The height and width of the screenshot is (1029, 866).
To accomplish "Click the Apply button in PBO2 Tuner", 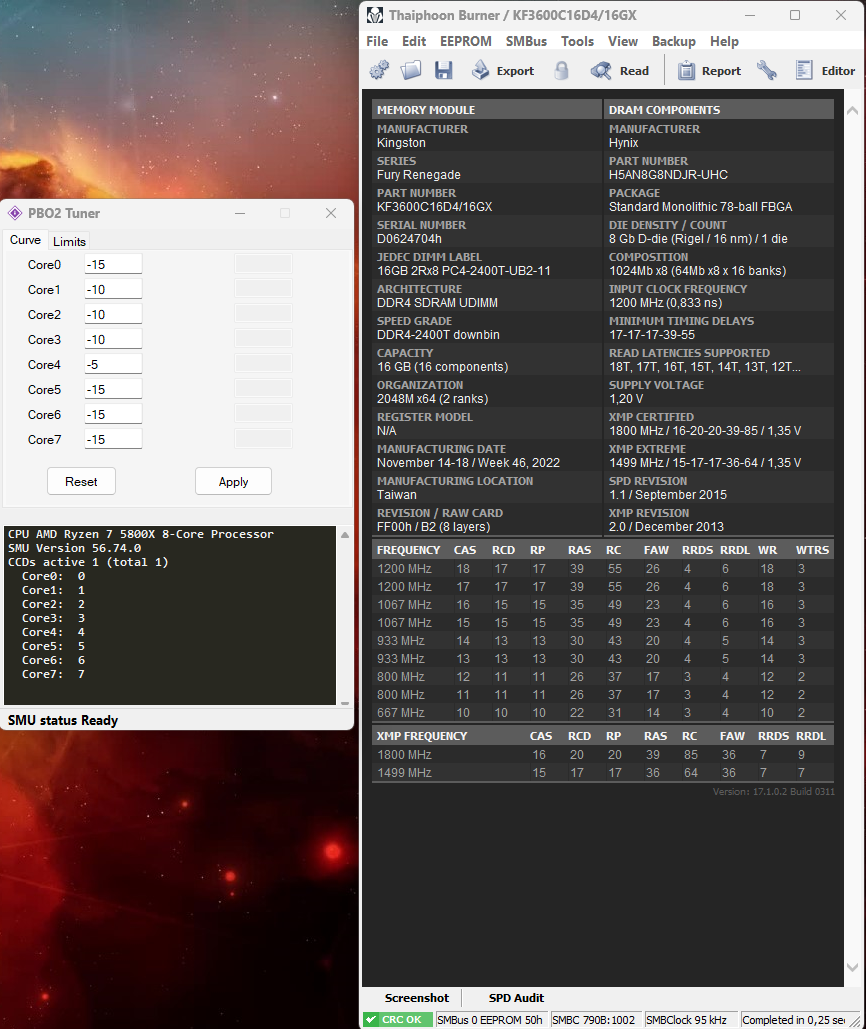I will click(x=233, y=481).
